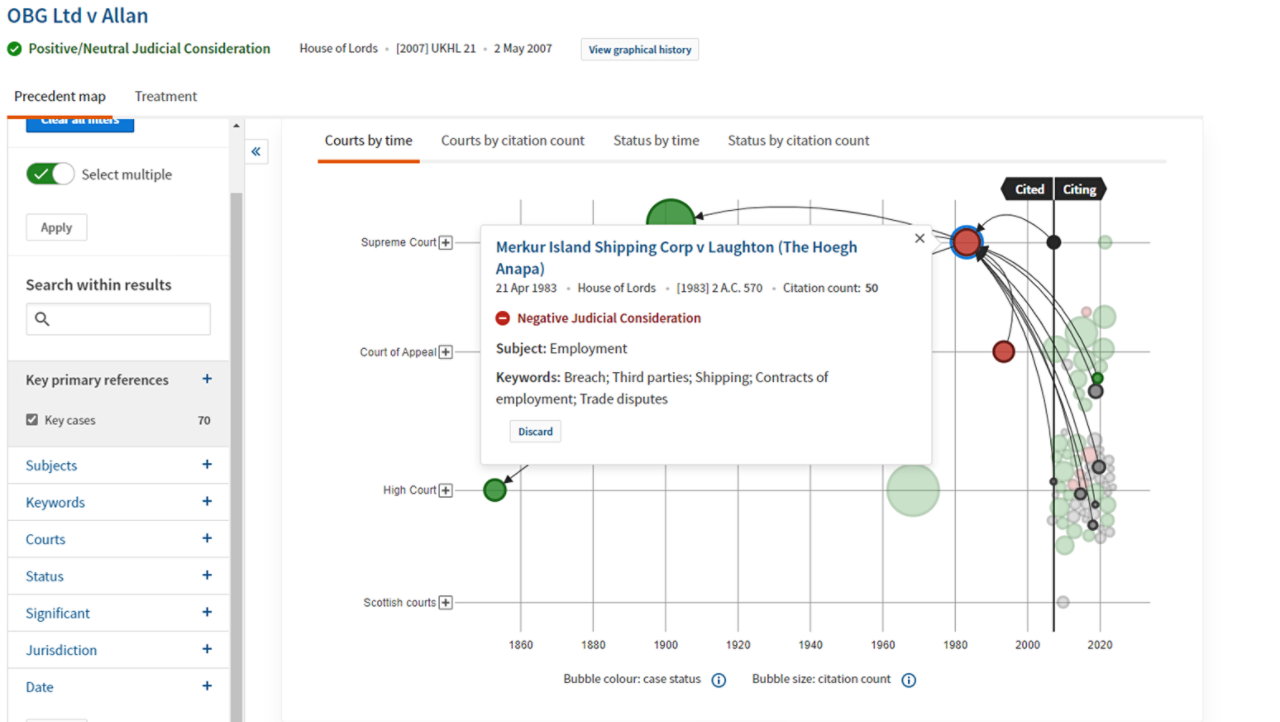Viewport: 1280px width, 722px height.
Task: Expand the Keywords filter
Action: 206,502
